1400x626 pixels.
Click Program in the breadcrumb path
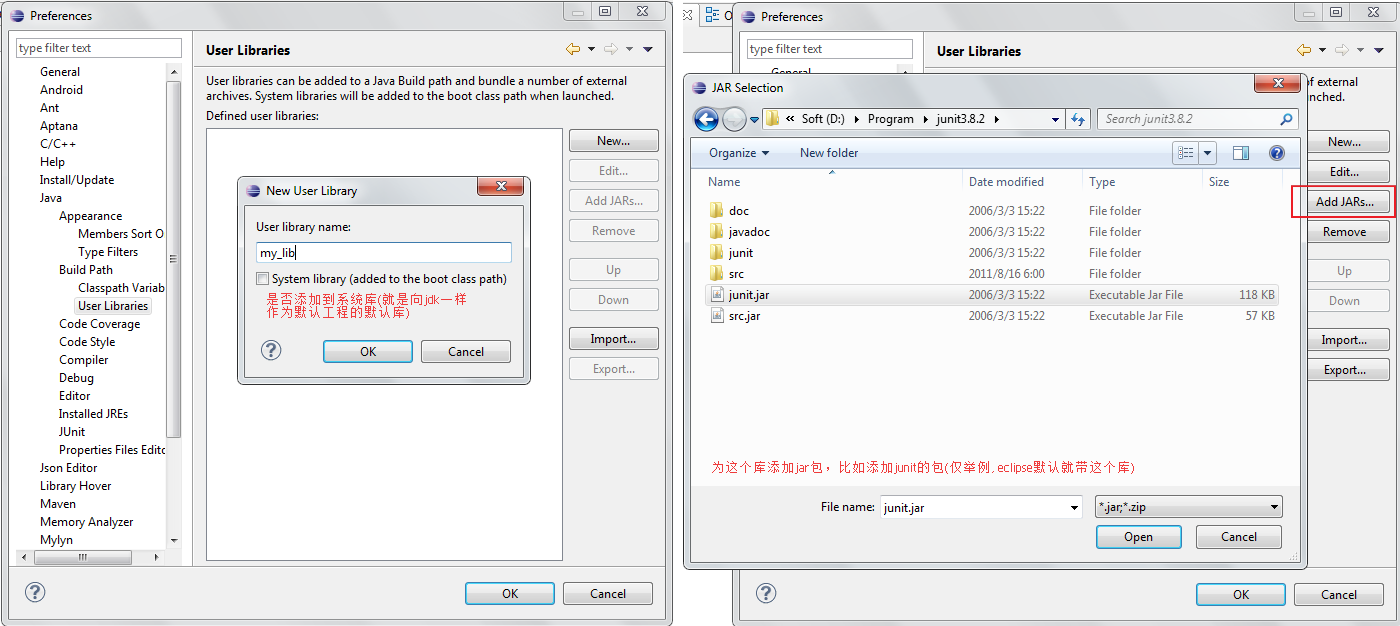click(891, 119)
